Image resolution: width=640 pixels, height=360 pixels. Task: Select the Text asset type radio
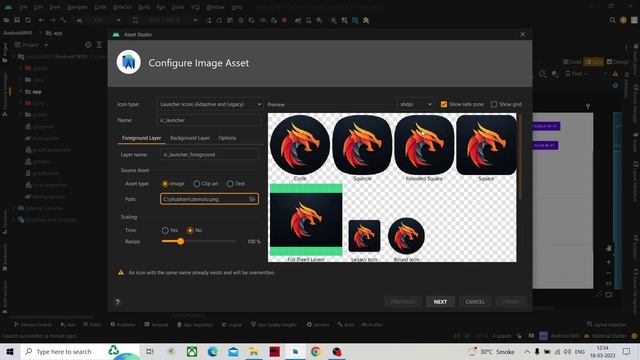pyautogui.click(x=230, y=184)
